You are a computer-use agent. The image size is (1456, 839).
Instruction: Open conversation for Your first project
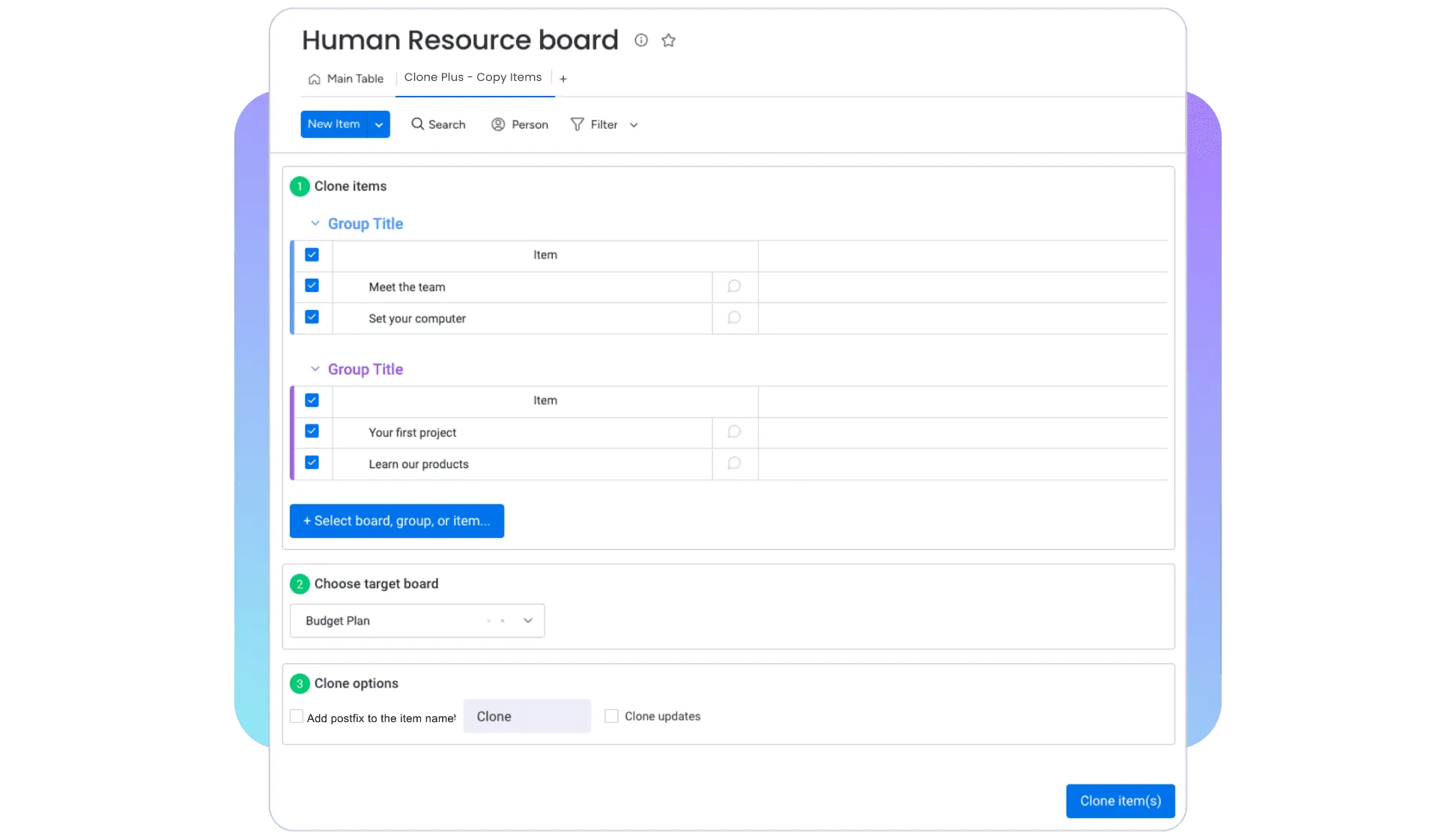point(734,431)
